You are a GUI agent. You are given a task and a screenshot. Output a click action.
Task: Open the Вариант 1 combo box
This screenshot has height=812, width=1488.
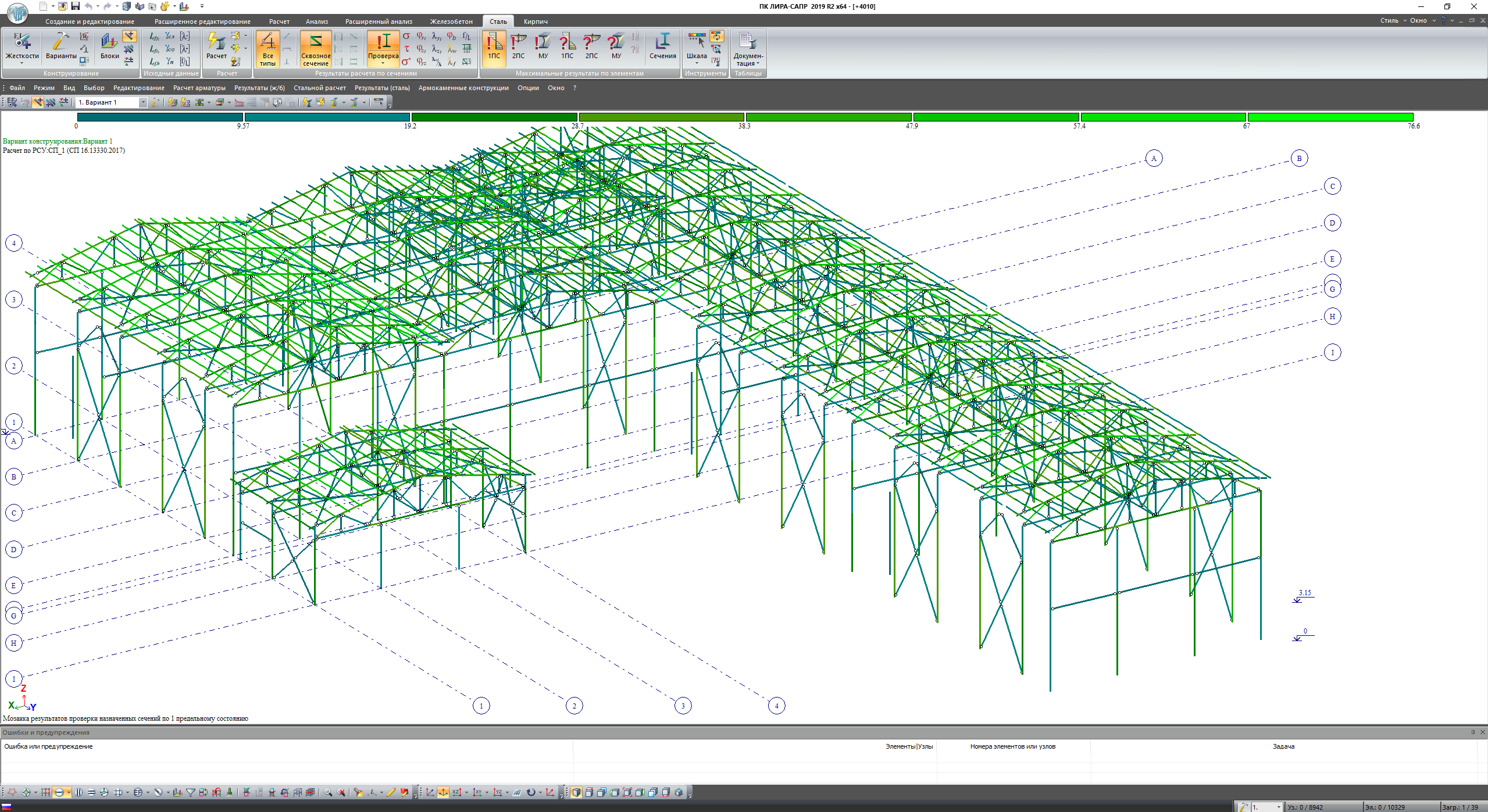pyautogui.click(x=142, y=102)
